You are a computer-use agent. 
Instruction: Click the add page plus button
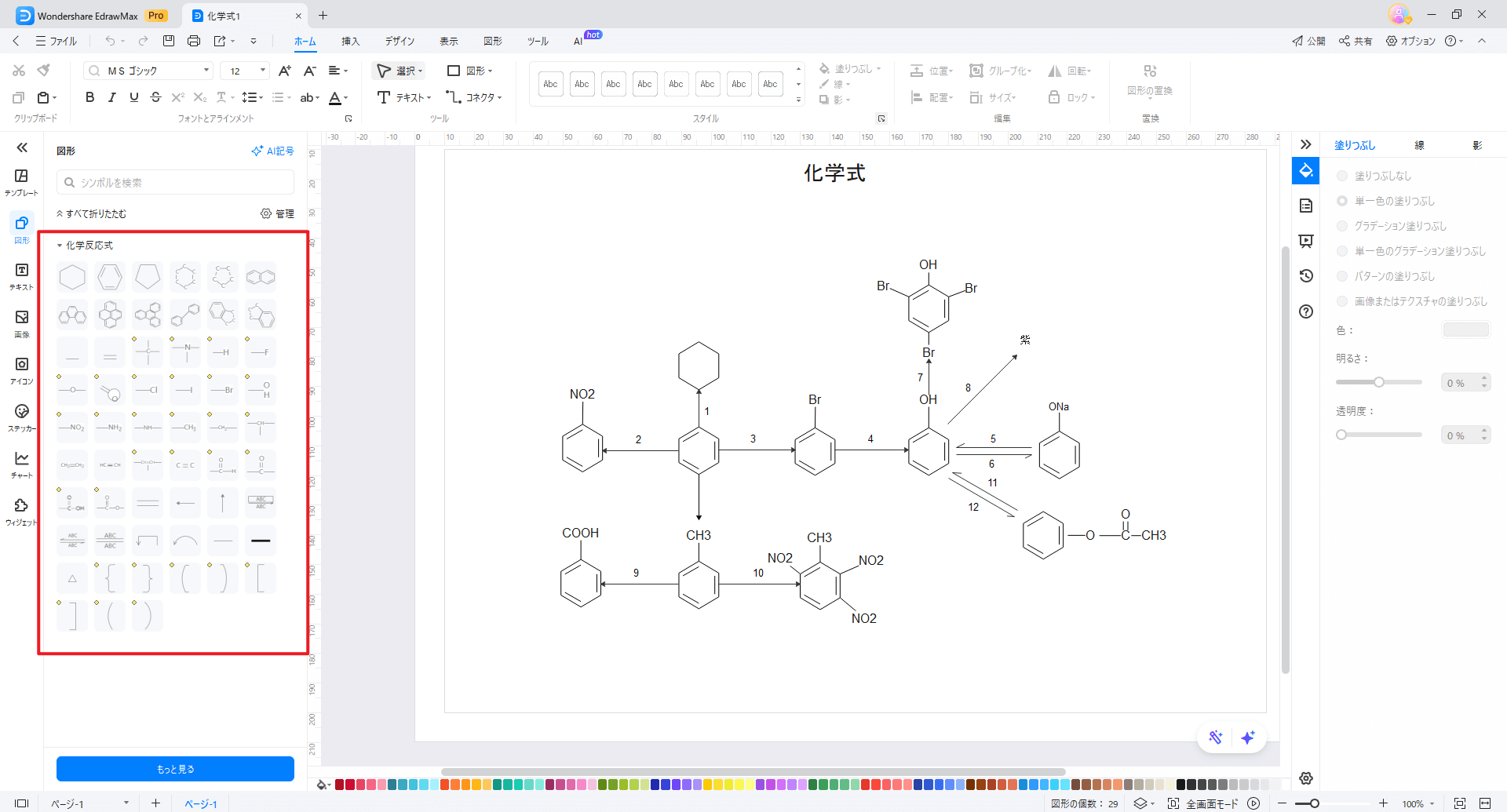pos(155,803)
